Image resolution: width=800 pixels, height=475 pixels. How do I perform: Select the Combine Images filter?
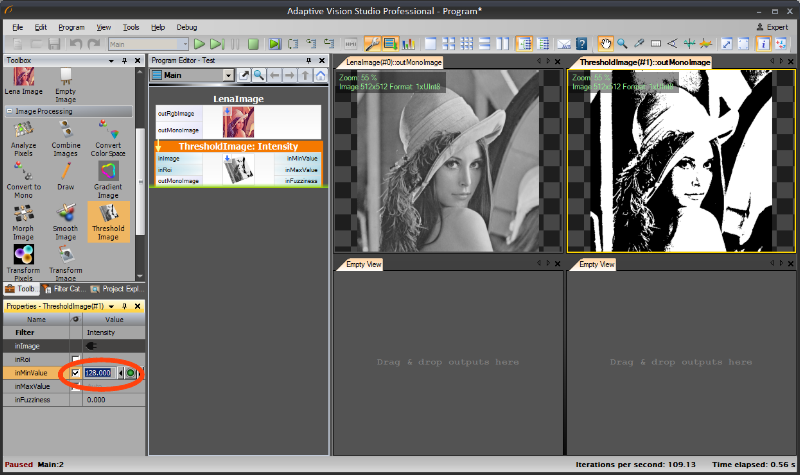66,135
